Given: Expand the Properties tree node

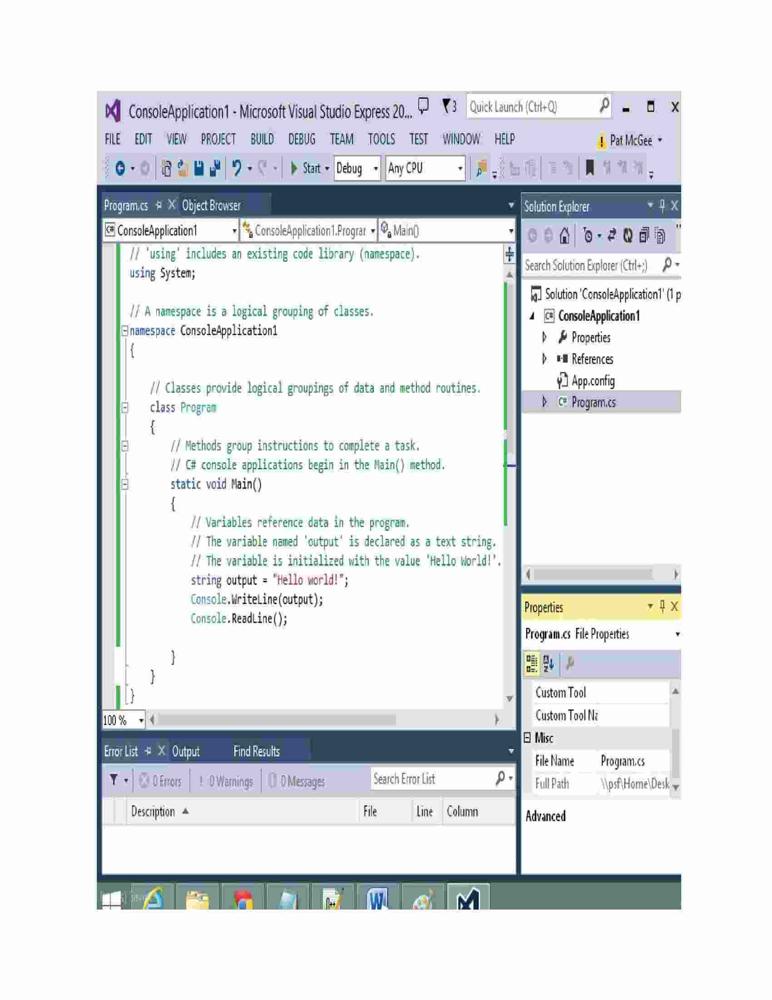Looking at the screenshot, I should (544, 337).
